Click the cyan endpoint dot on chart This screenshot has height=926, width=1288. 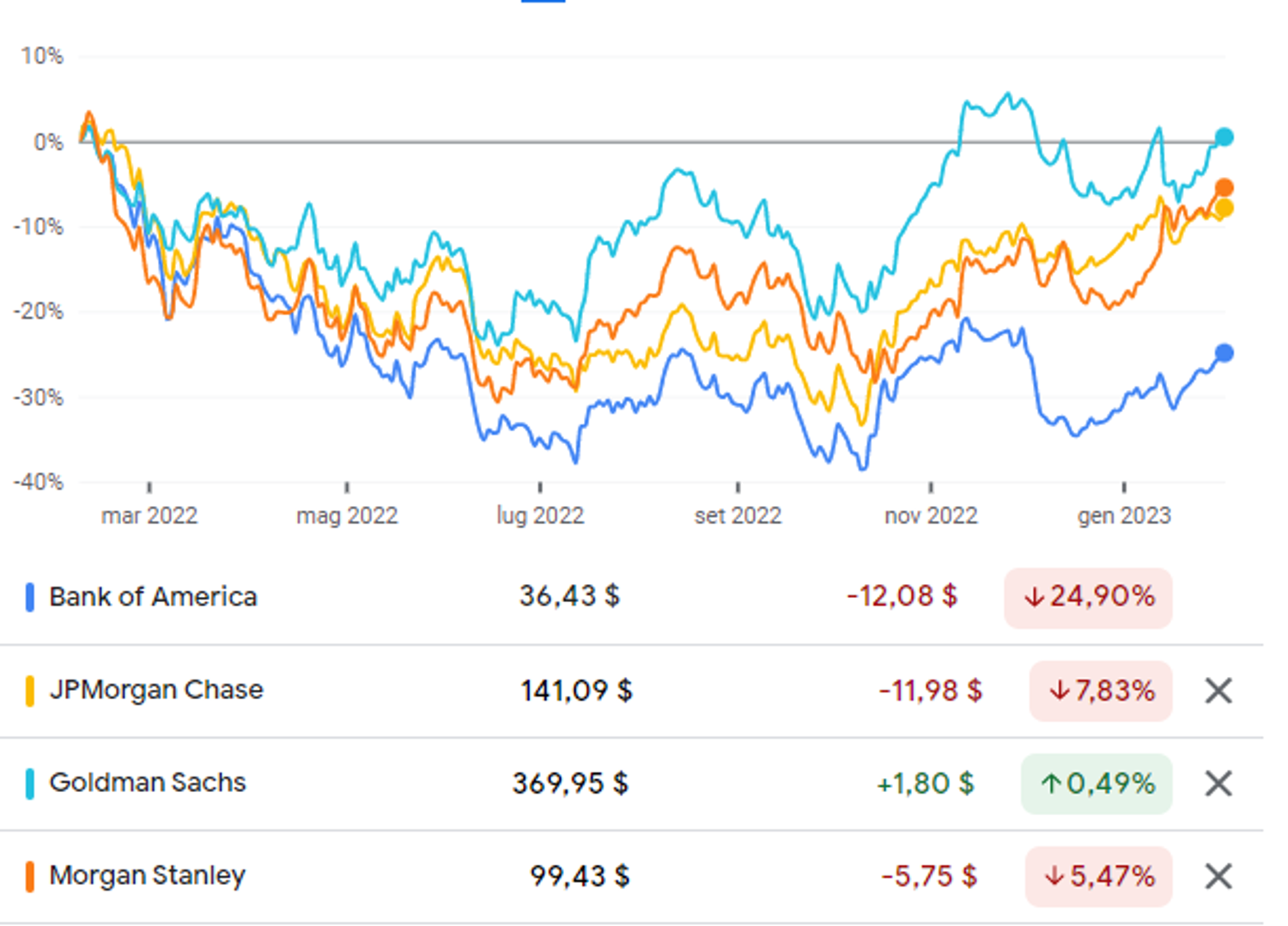pyautogui.click(x=1224, y=137)
